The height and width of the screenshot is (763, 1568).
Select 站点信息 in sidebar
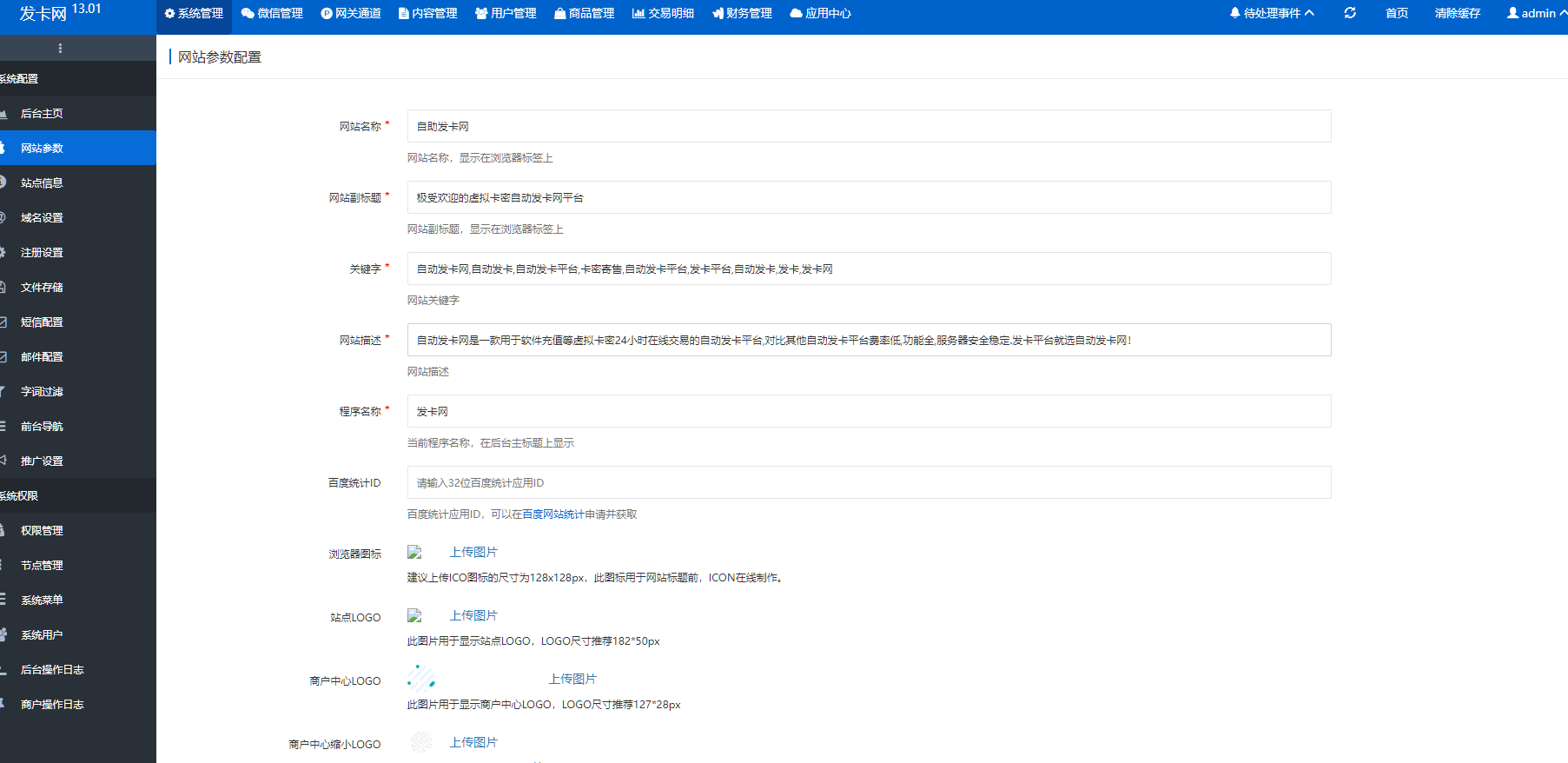(42, 183)
